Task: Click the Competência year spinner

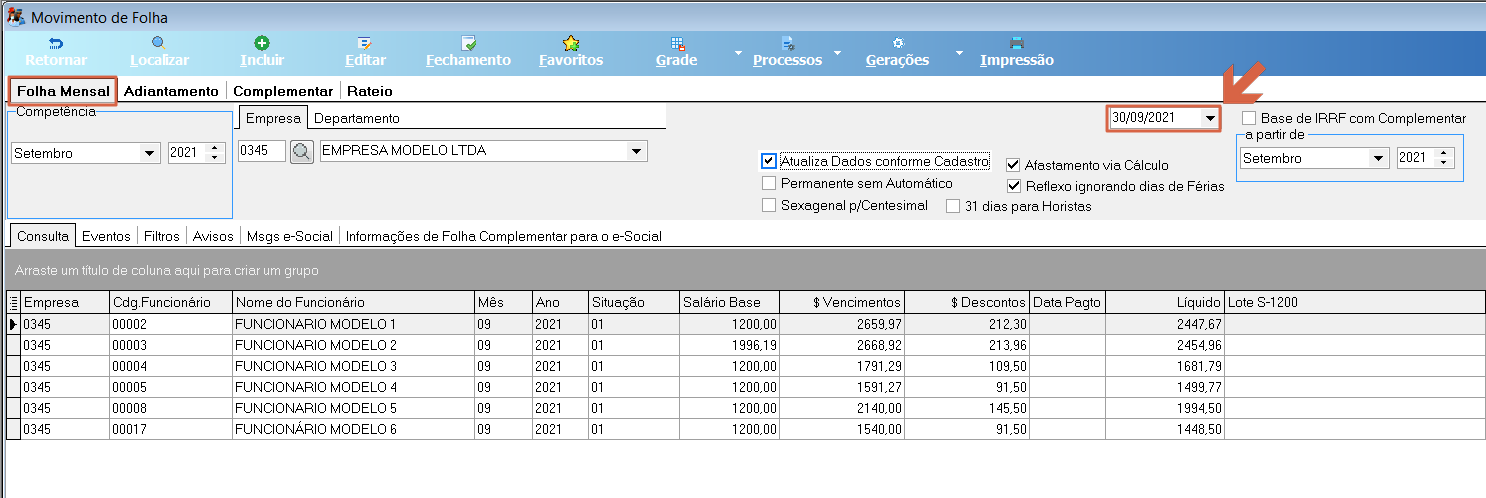Action: coord(214,154)
